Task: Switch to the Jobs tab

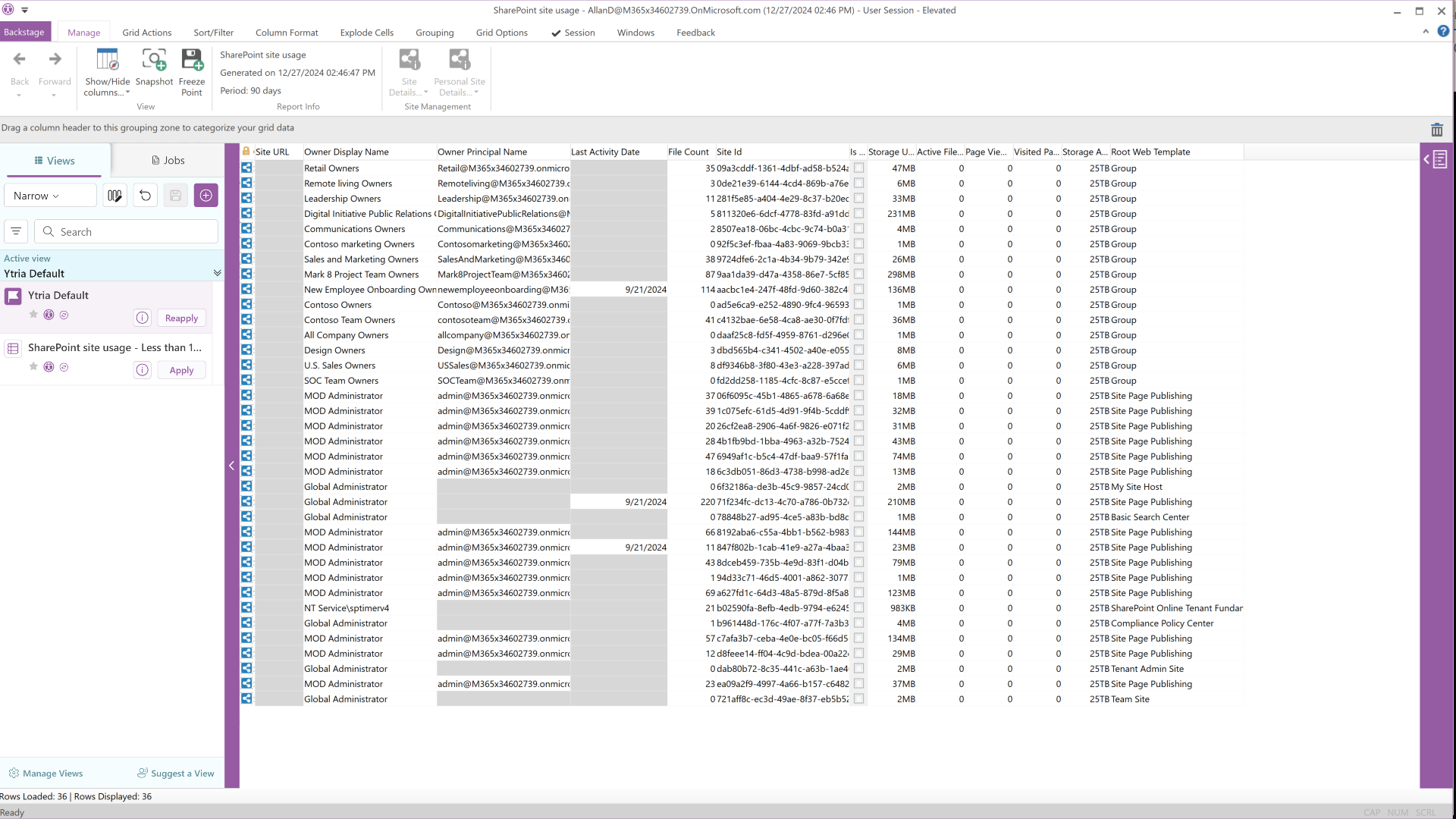Action: pyautogui.click(x=168, y=161)
